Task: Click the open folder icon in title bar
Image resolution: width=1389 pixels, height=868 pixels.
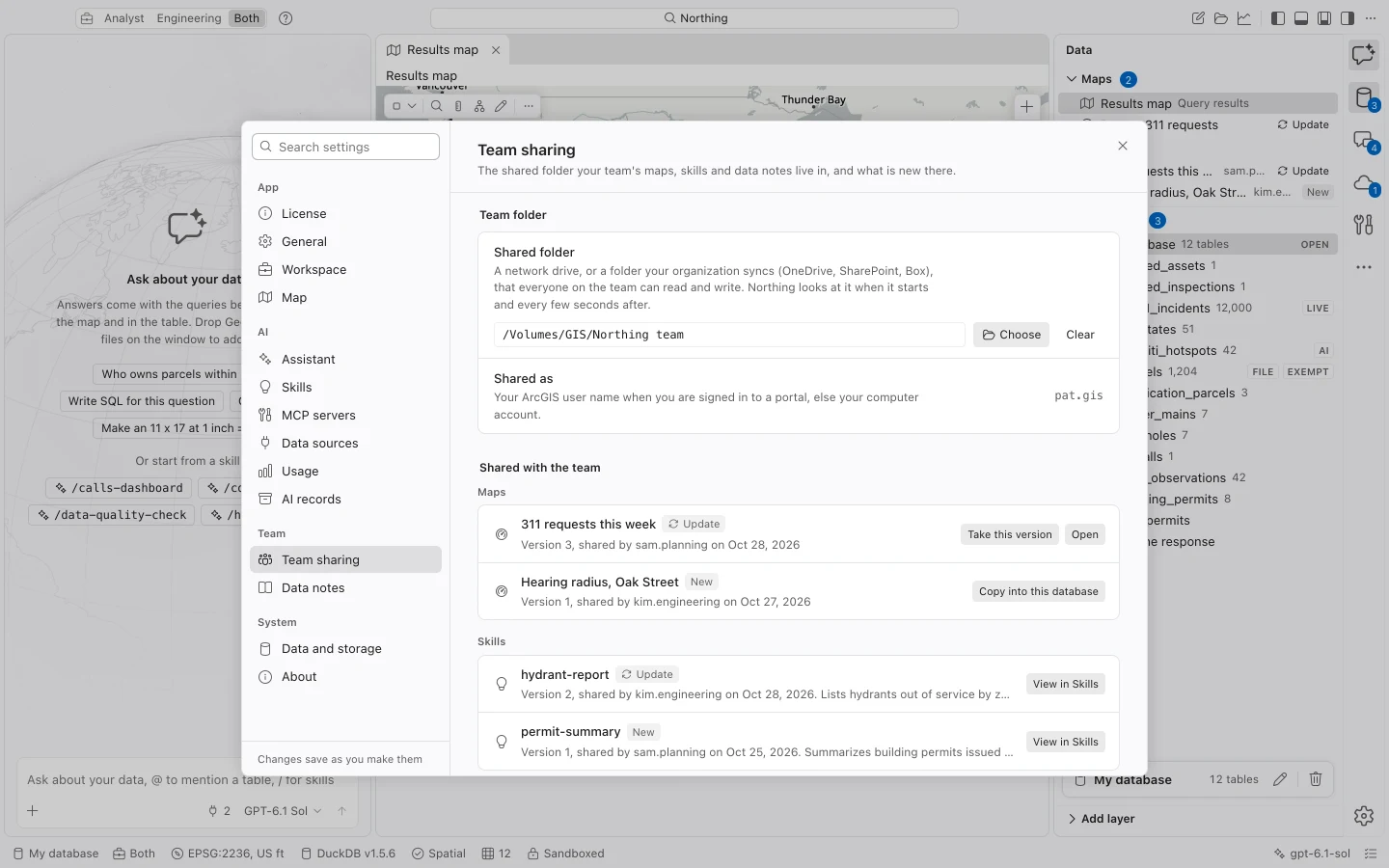Action: tap(1221, 18)
